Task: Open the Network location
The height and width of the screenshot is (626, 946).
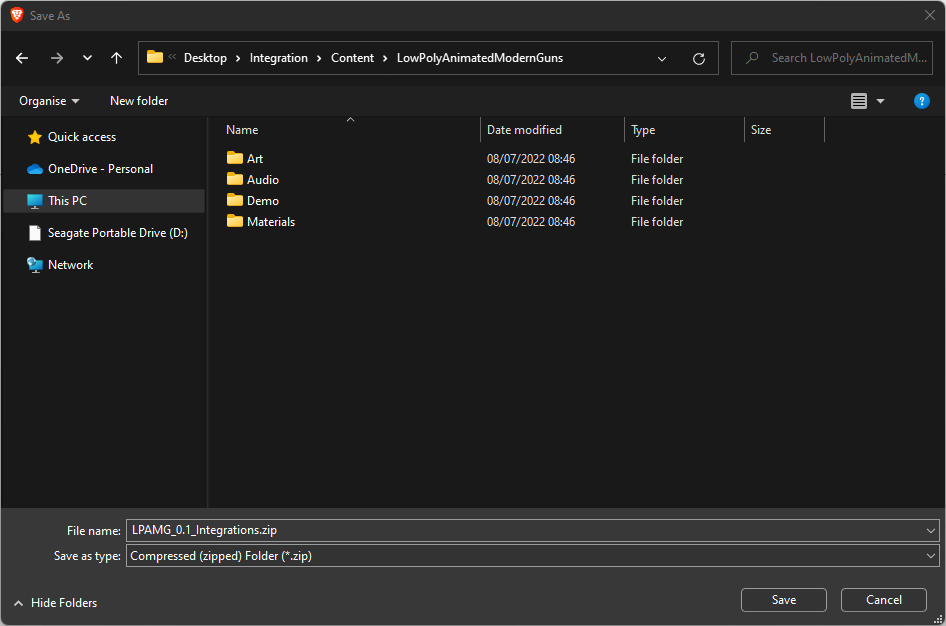Action: (x=70, y=265)
